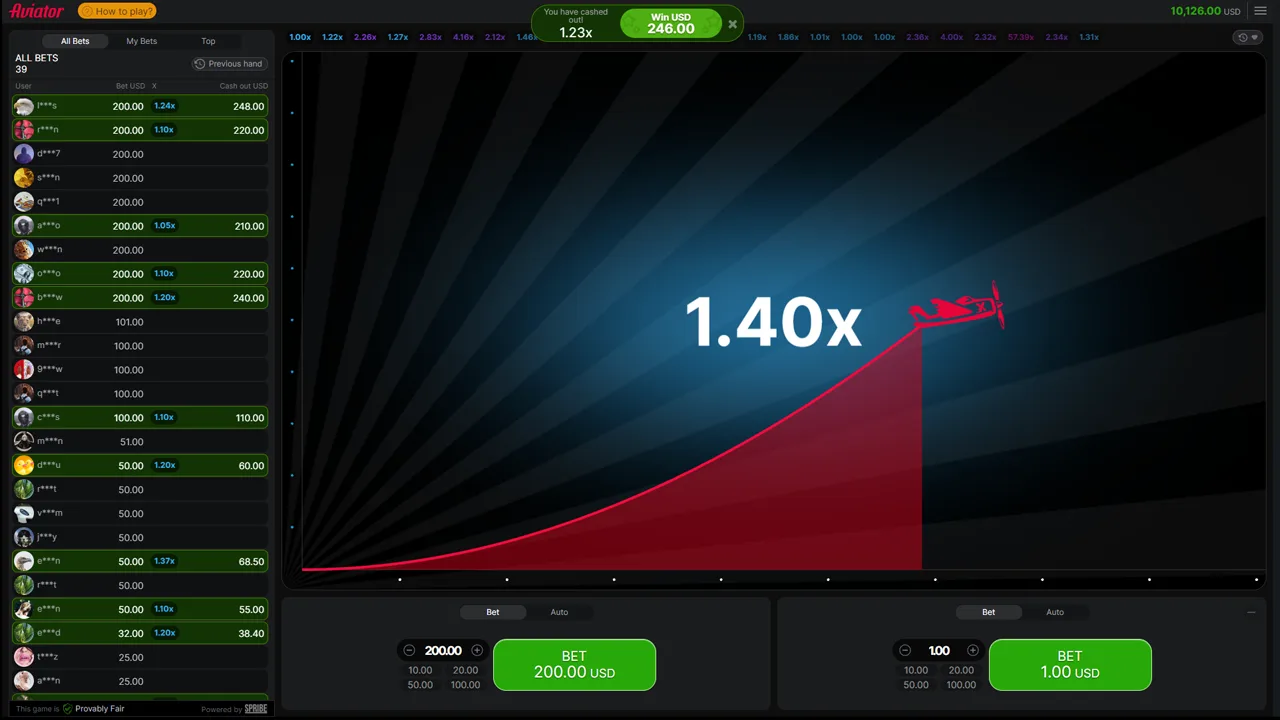
Task: Show the Previous hand bets
Action: (x=229, y=64)
